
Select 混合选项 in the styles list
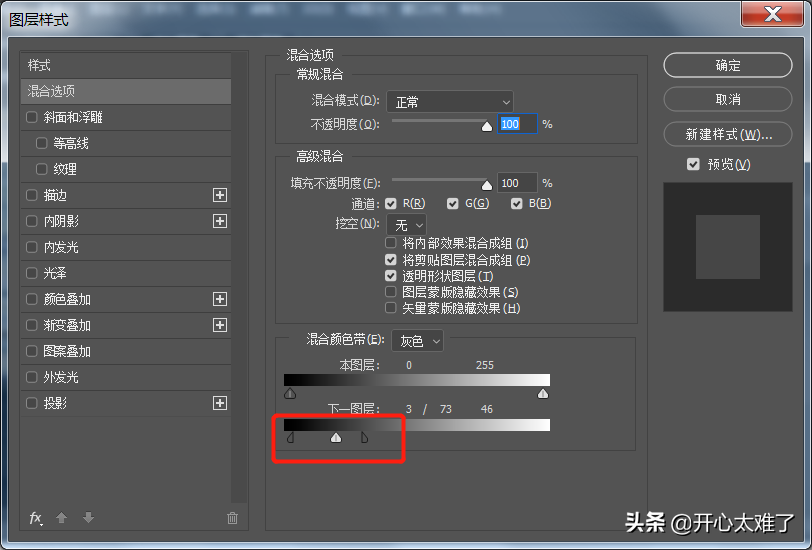[126, 91]
